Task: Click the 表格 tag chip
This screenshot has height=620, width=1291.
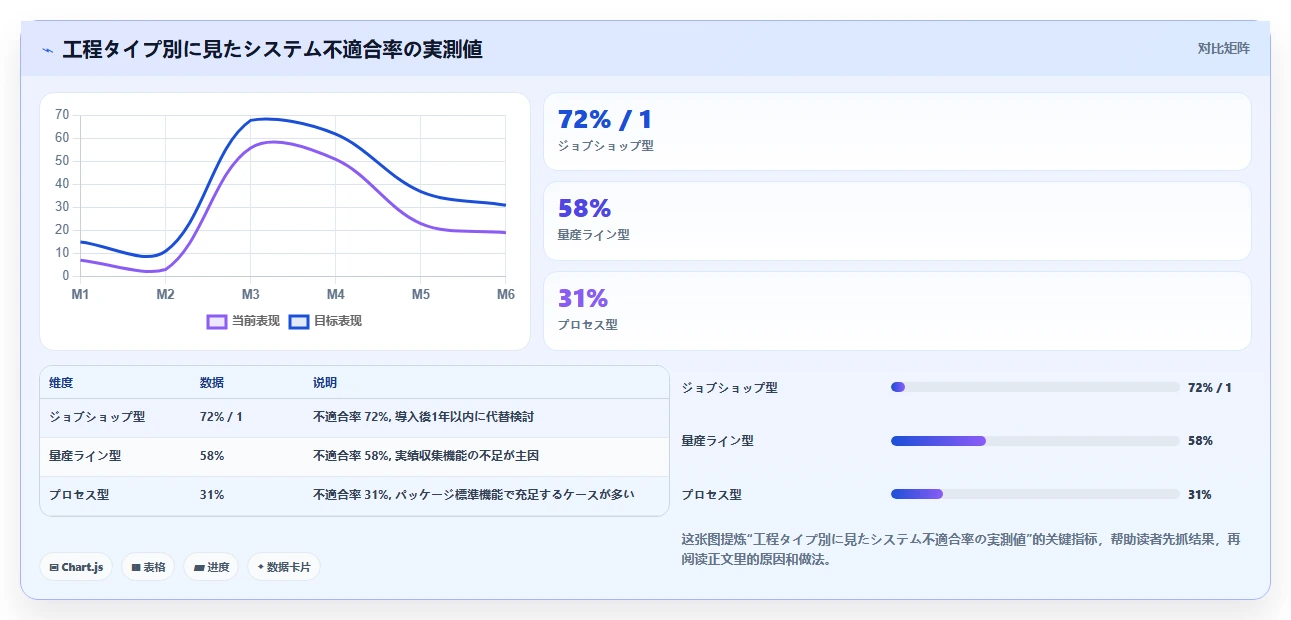Action: click(148, 567)
